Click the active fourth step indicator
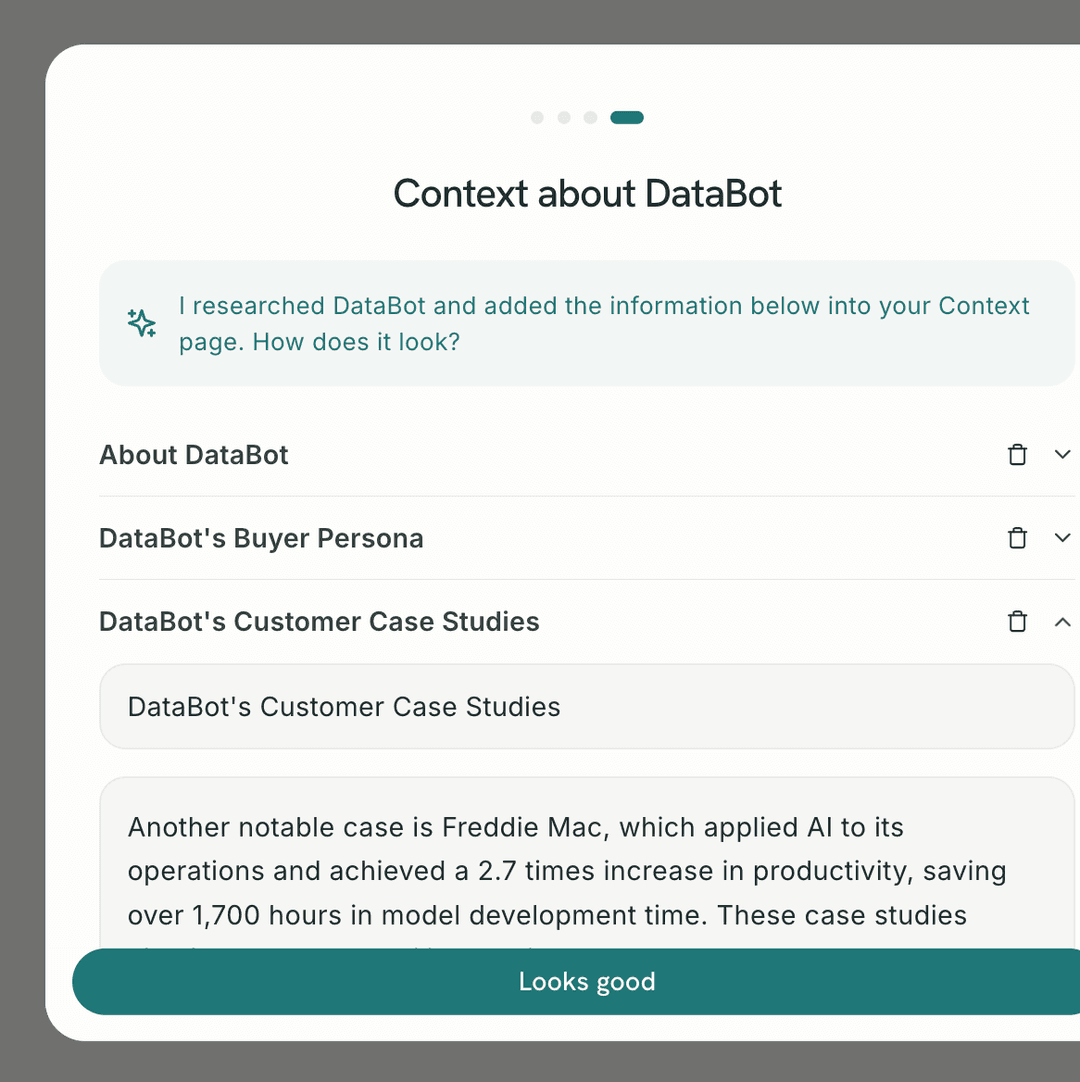The width and height of the screenshot is (1080, 1082). pyautogui.click(x=627, y=118)
